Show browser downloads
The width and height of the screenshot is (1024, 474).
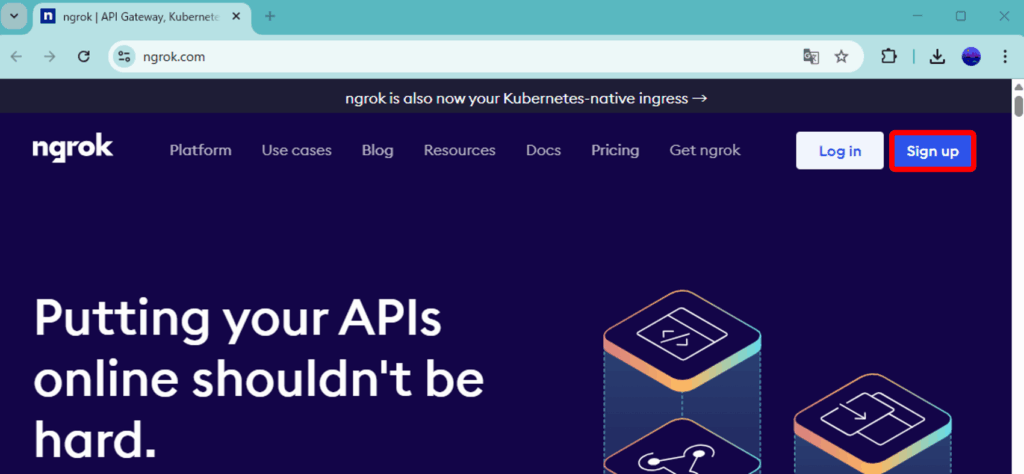click(938, 57)
